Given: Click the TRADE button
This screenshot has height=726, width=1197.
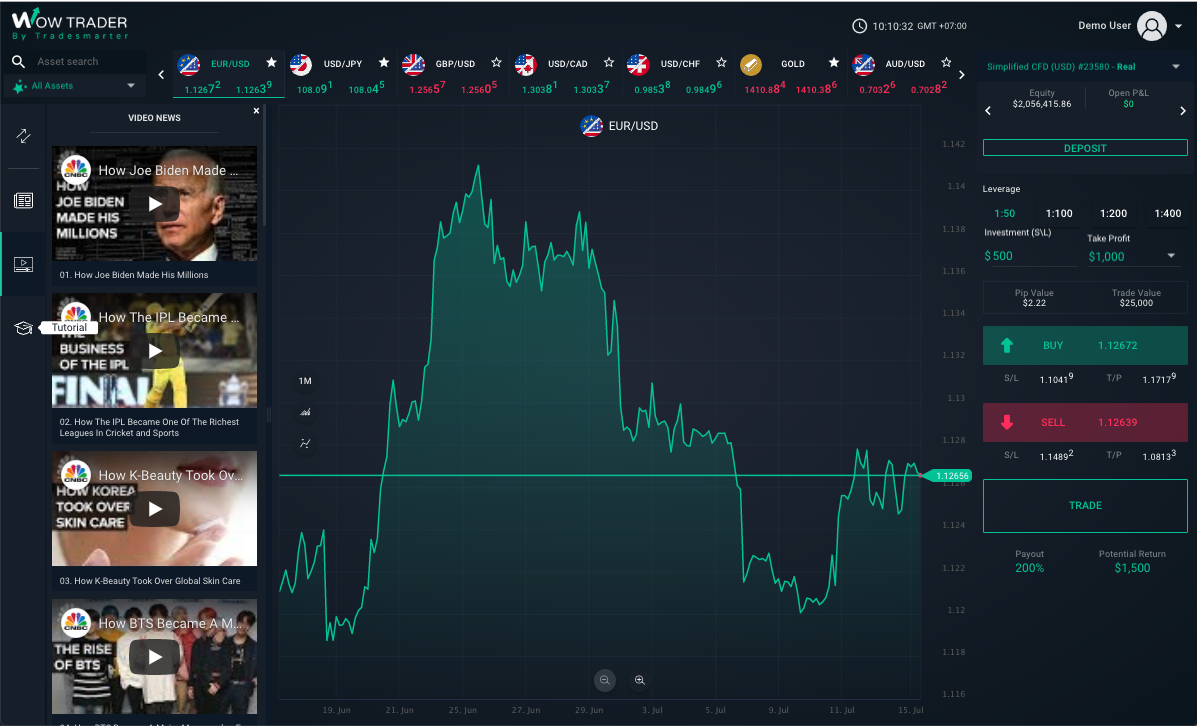Looking at the screenshot, I should click(x=1085, y=505).
